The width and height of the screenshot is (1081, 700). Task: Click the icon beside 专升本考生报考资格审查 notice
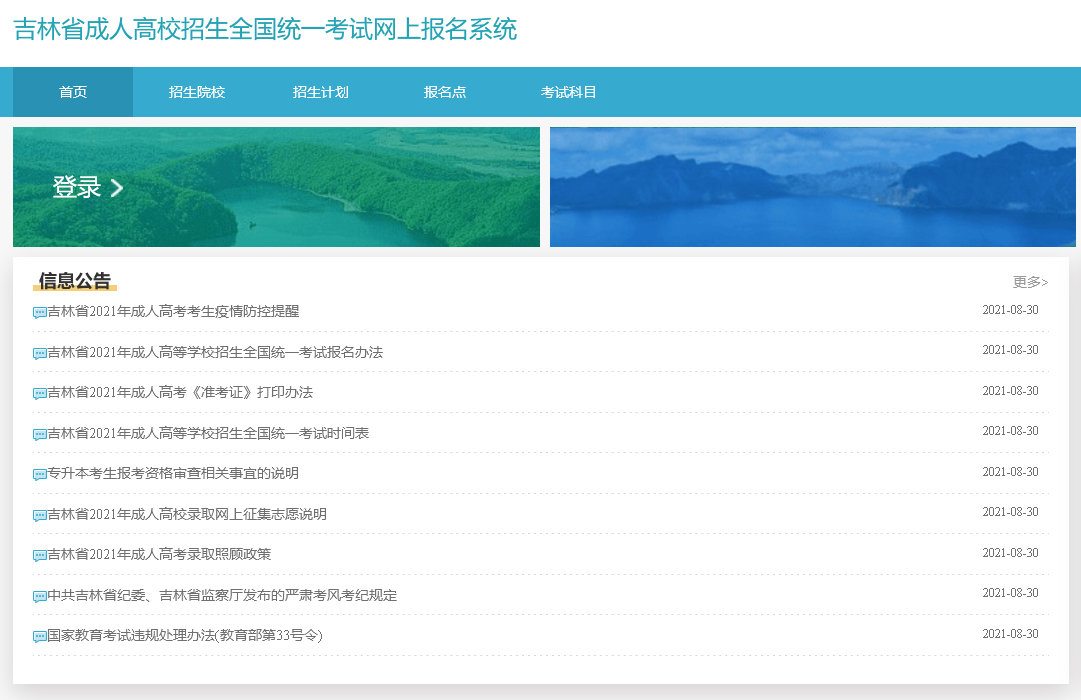pos(38,472)
